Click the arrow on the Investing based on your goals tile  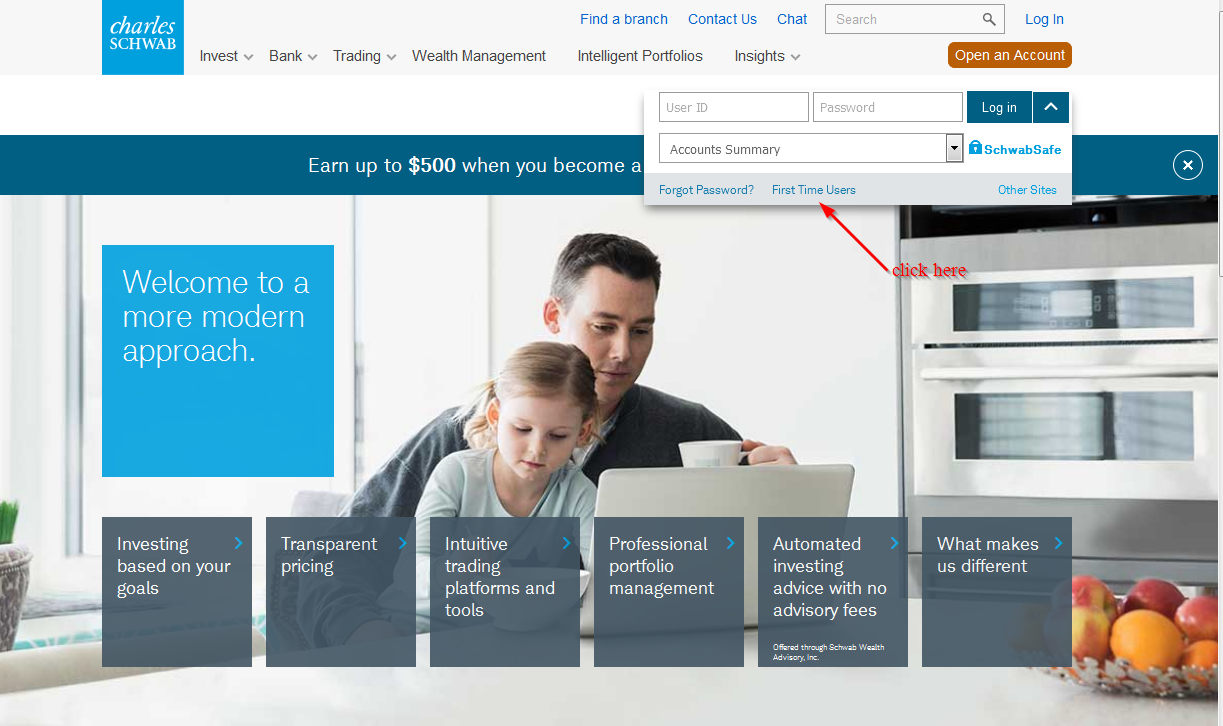coord(239,543)
